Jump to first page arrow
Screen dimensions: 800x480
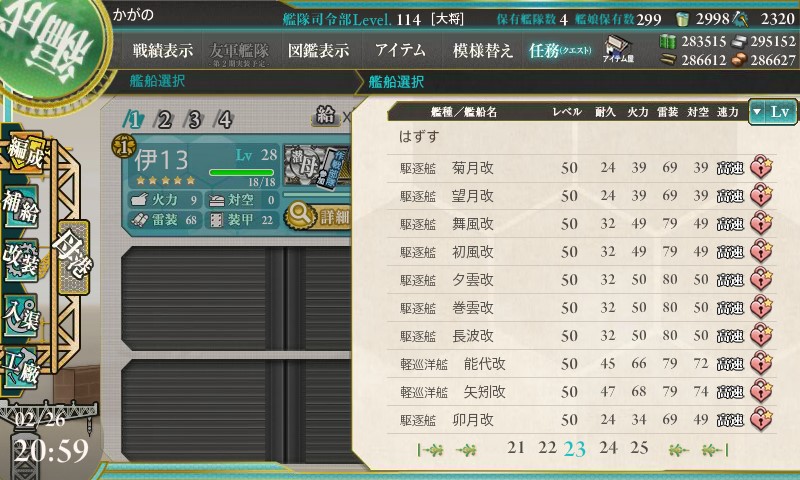click(x=431, y=450)
